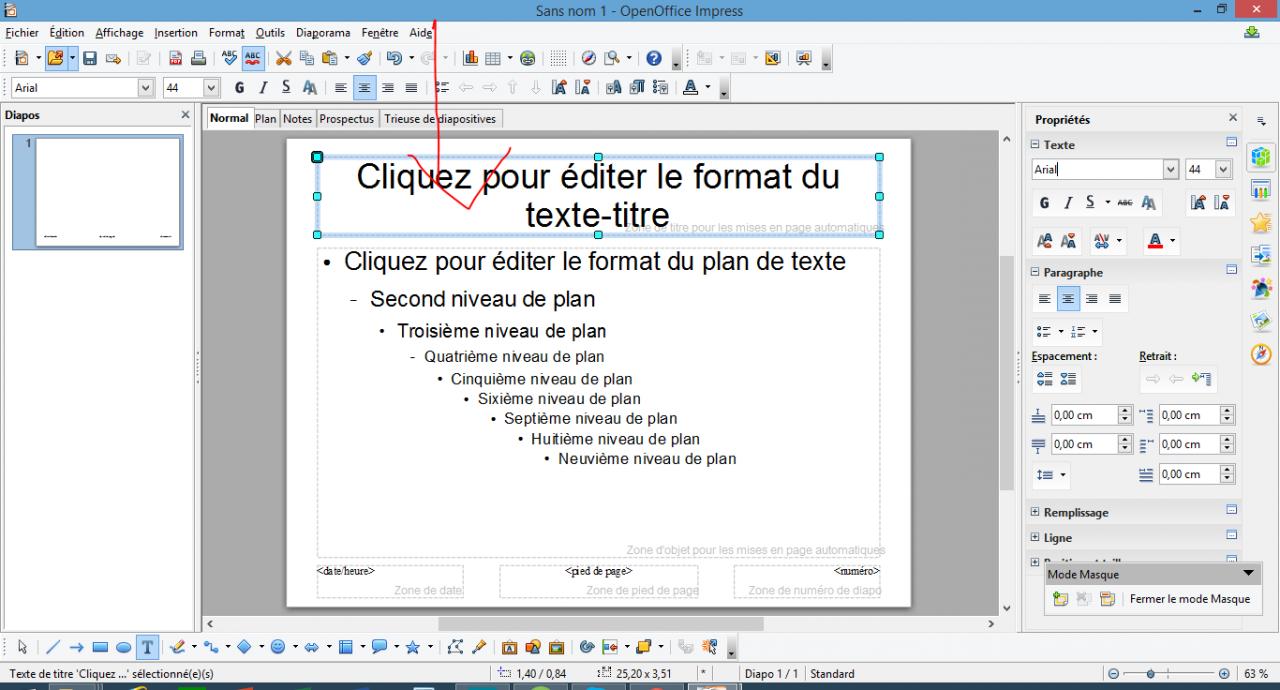Open the Symbol Shapes smiley dropdown arrow
This screenshot has width=1280, height=690.
(295, 647)
